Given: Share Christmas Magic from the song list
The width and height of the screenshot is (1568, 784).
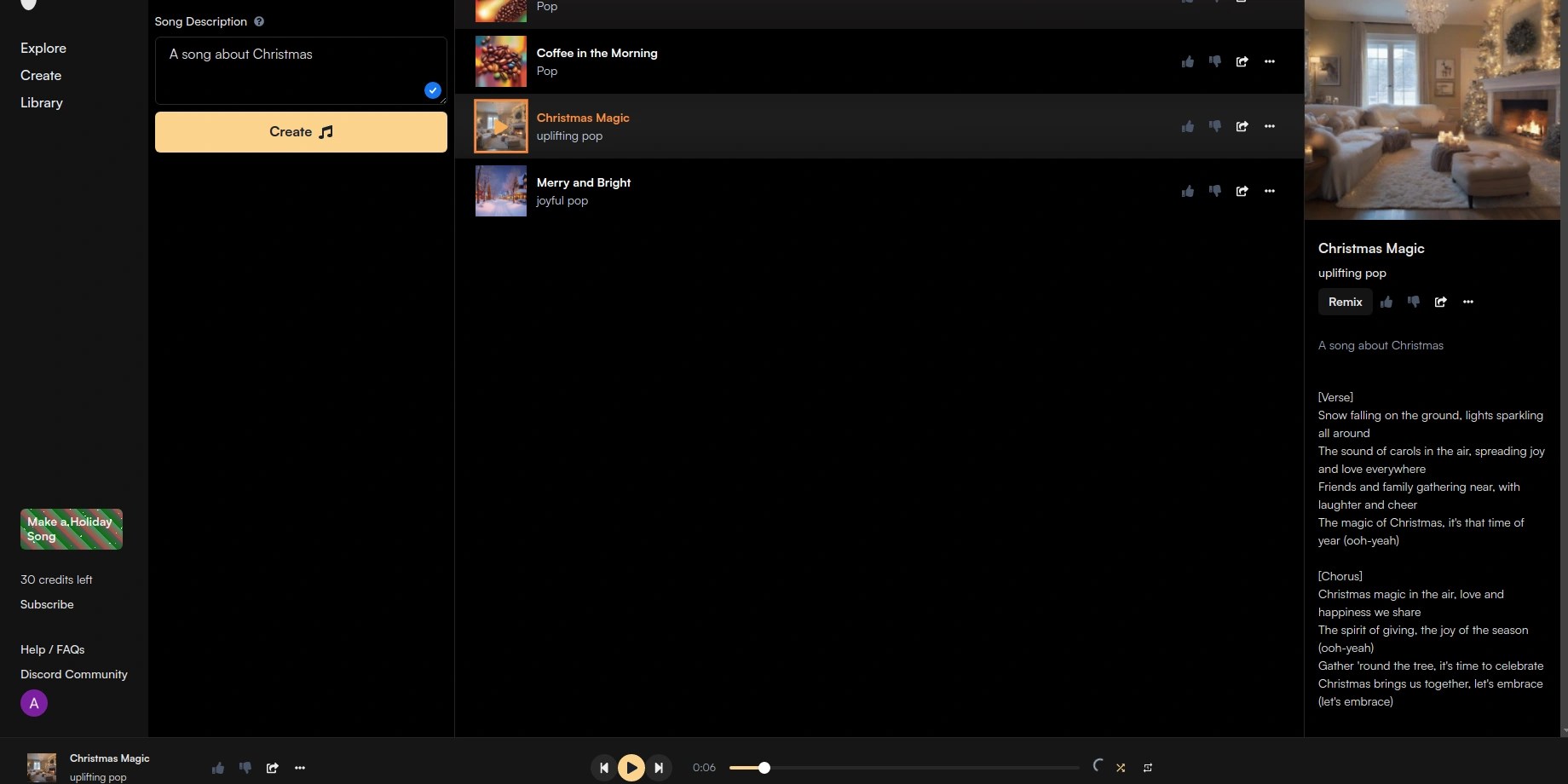Looking at the screenshot, I should click(1242, 126).
